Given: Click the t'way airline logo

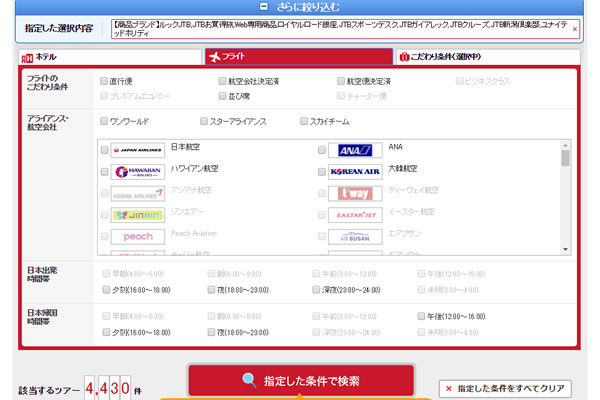Looking at the screenshot, I should [x=355, y=194].
